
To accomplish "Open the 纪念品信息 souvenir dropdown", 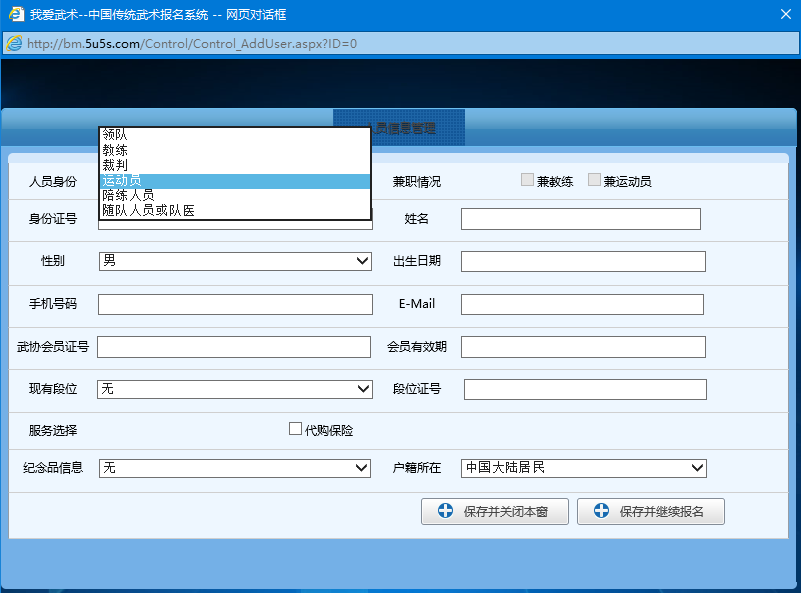I will 363,468.
